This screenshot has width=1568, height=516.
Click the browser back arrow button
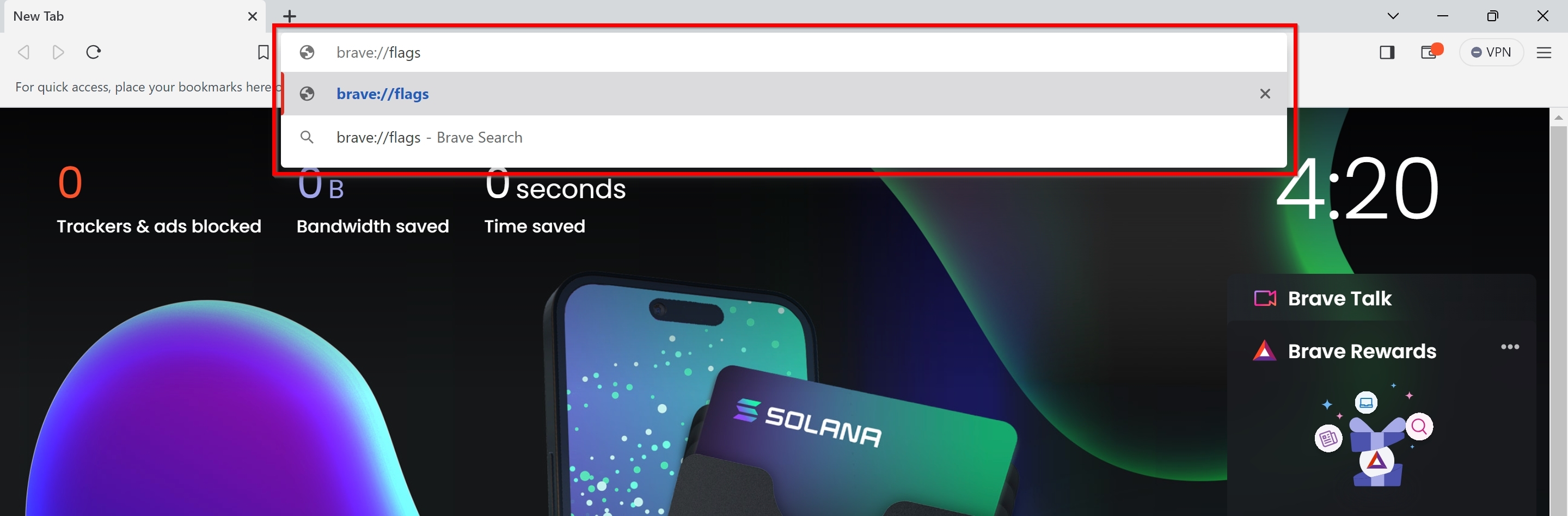(24, 52)
